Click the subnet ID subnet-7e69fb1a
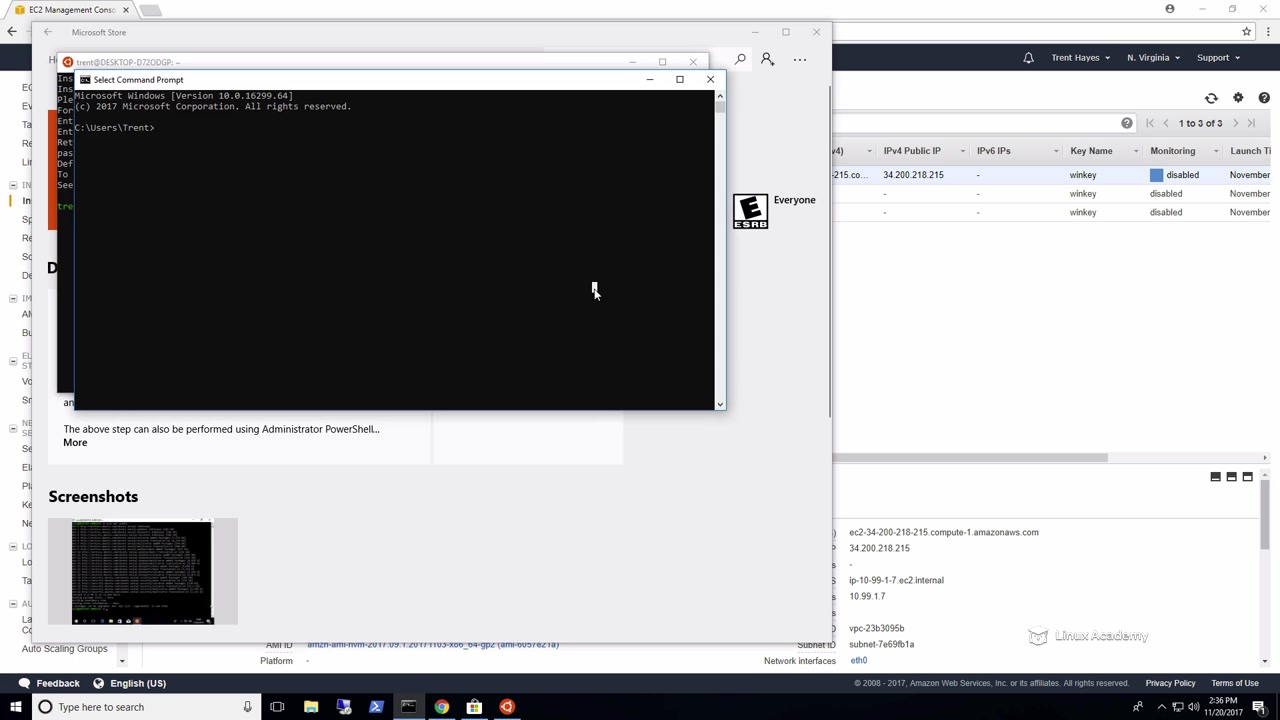Viewport: 1280px width, 720px height. pyautogui.click(x=882, y=644)
